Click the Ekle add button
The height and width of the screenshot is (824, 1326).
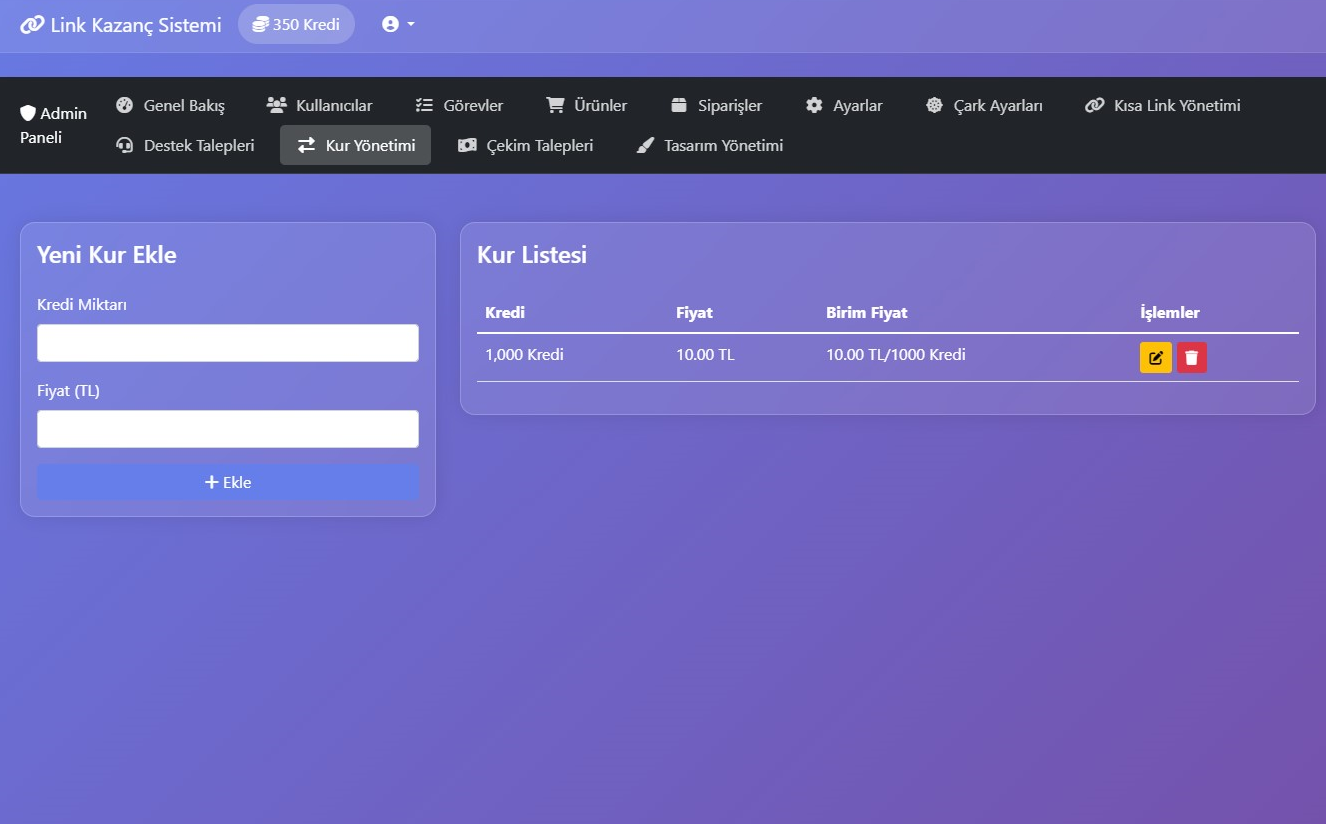[x=228, y=482]
